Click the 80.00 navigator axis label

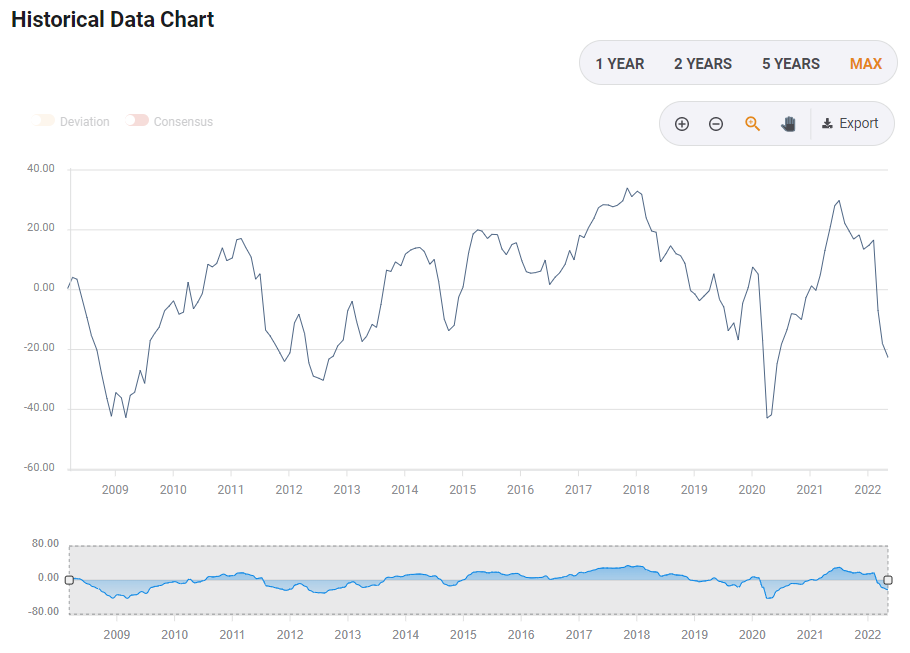coord(45,543)
